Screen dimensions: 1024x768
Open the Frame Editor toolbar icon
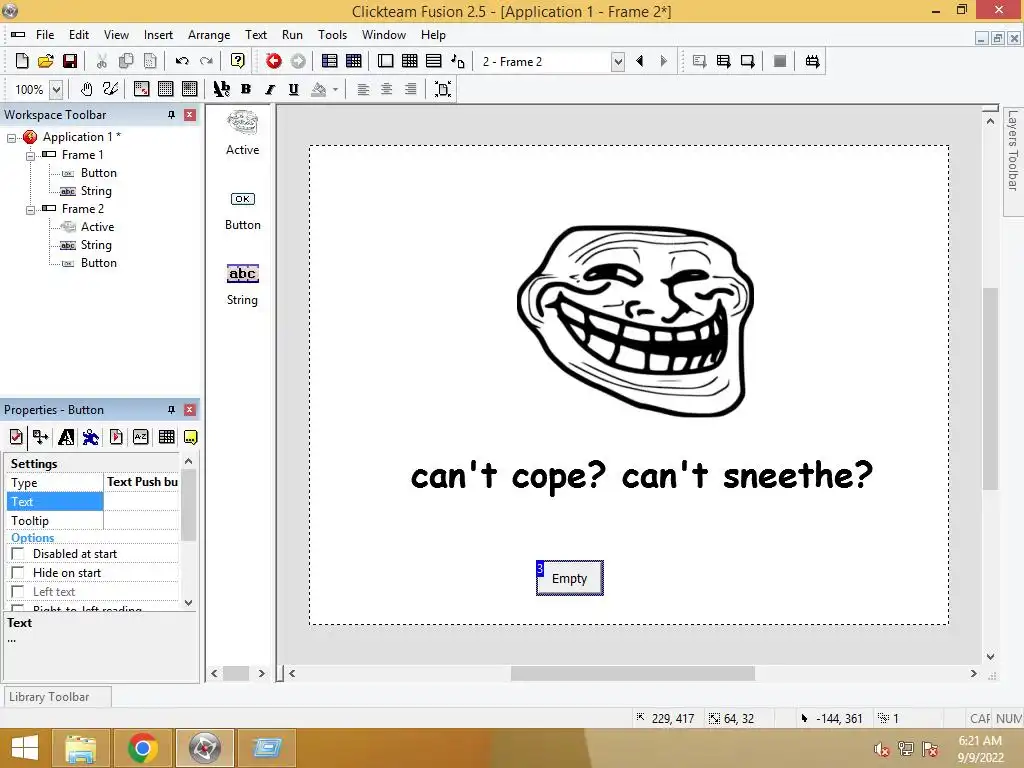[385, 61]
